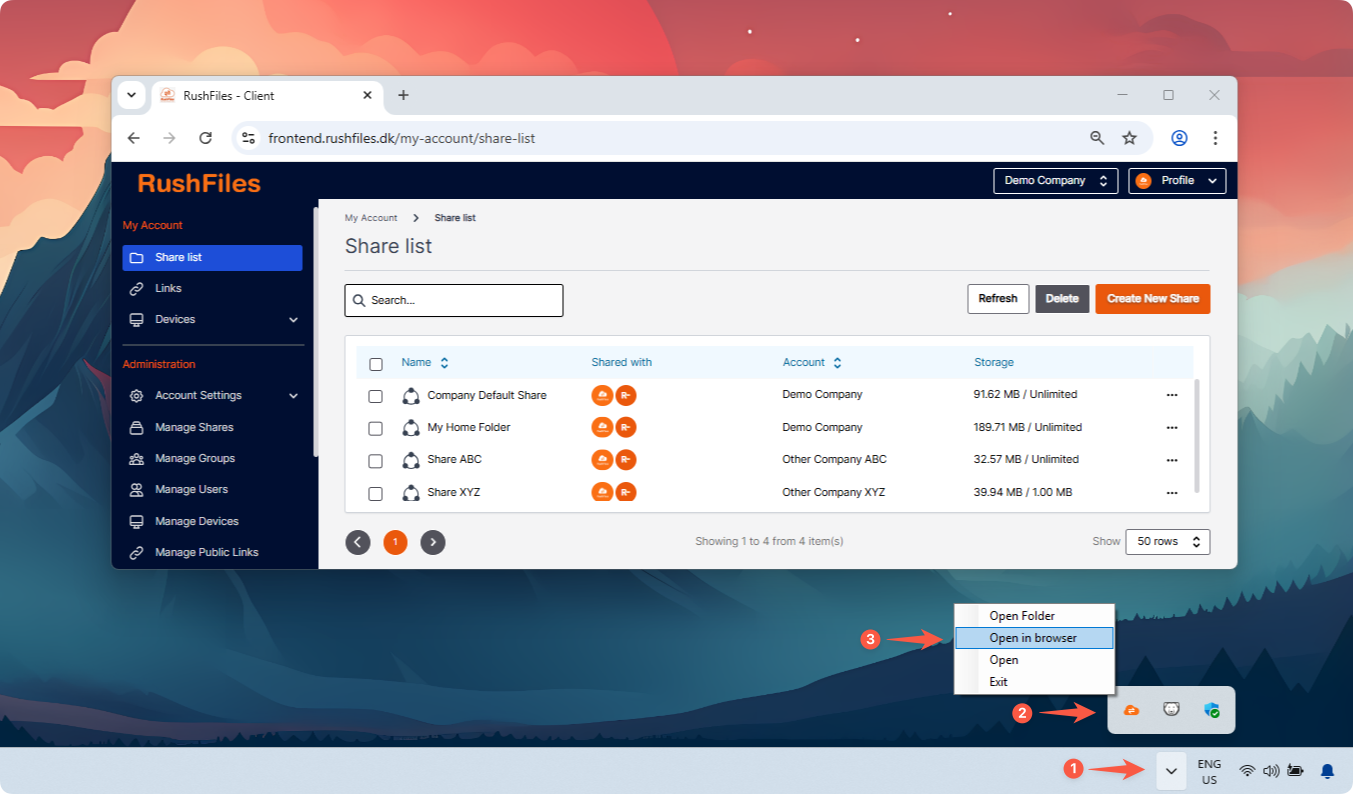The width and height of the screenshot is (1353, 794).
Task: Click the share list vertical scrollbar
Action: [x=1197, y=435]
